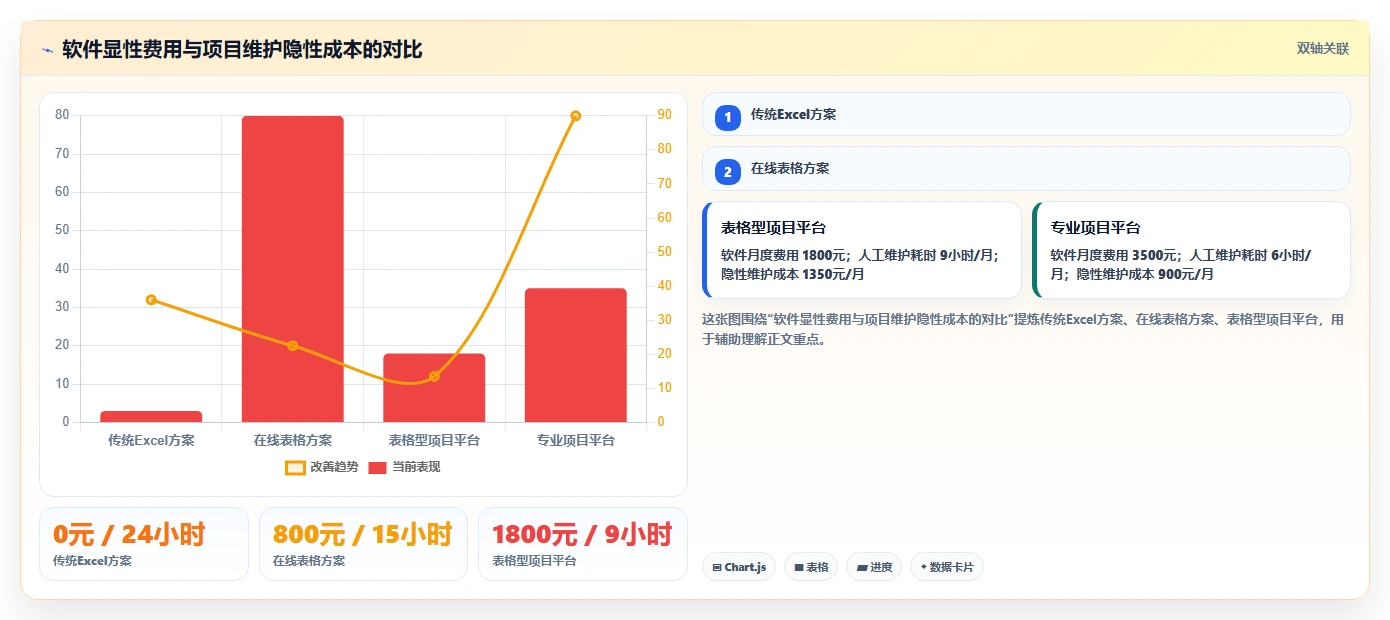Screen dimensions: 1390x620
Task: Select the red bar for 专业项目平台
Action: point(576,355)
